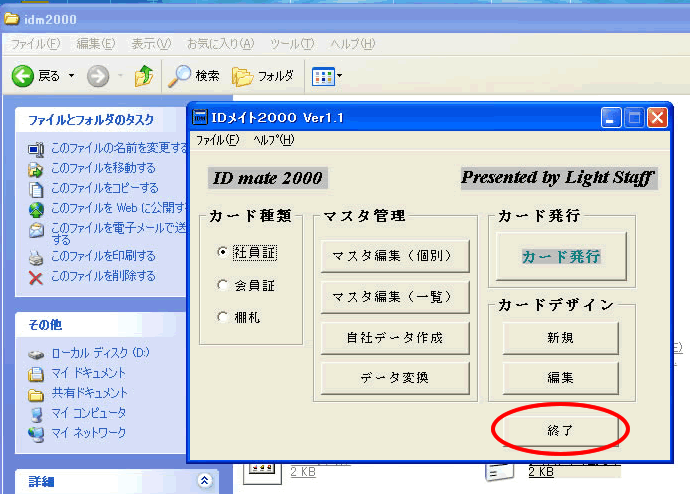This screenshot has width=690, height=494.
Task: Click the 新規 card design button
Action: tap(561, 337)
